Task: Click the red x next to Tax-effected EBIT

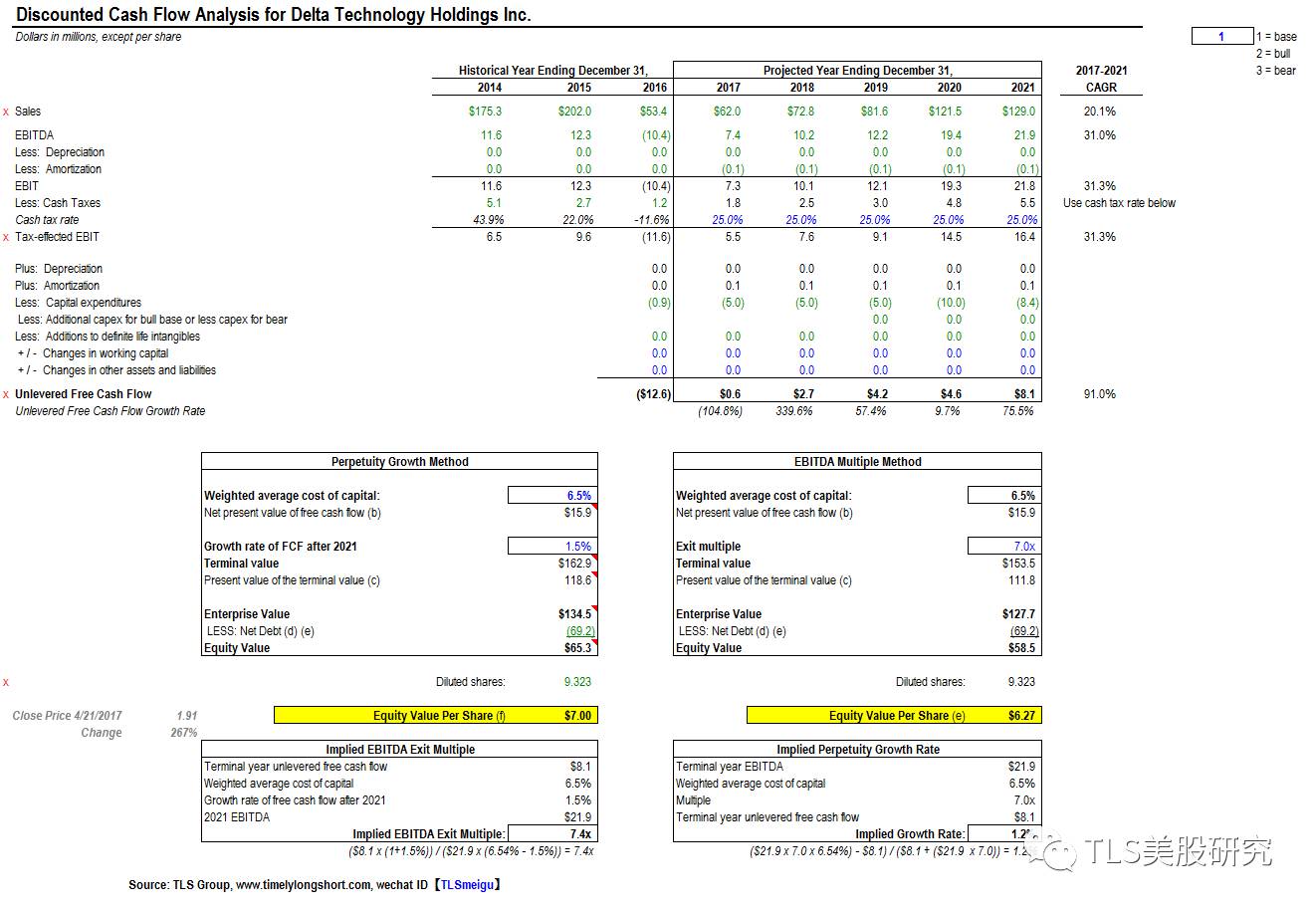Action: (6, 237)
